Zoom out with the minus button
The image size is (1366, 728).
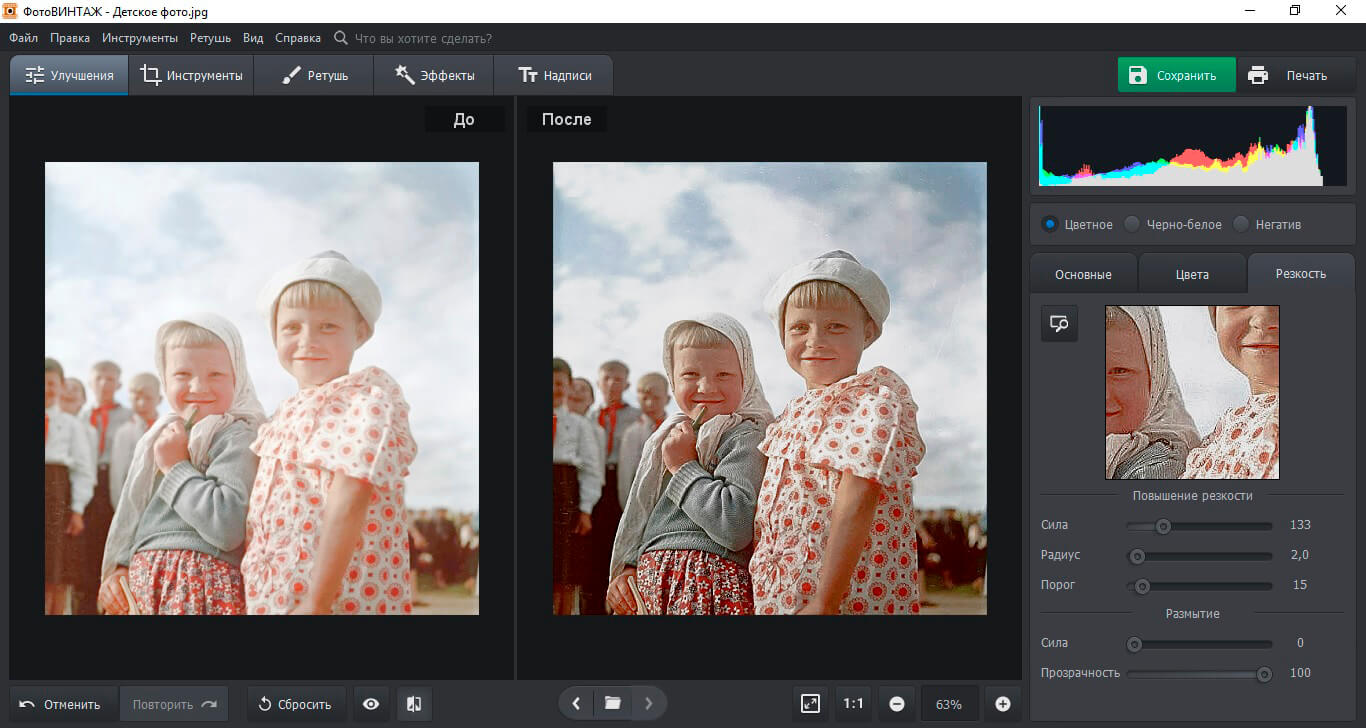897,704
